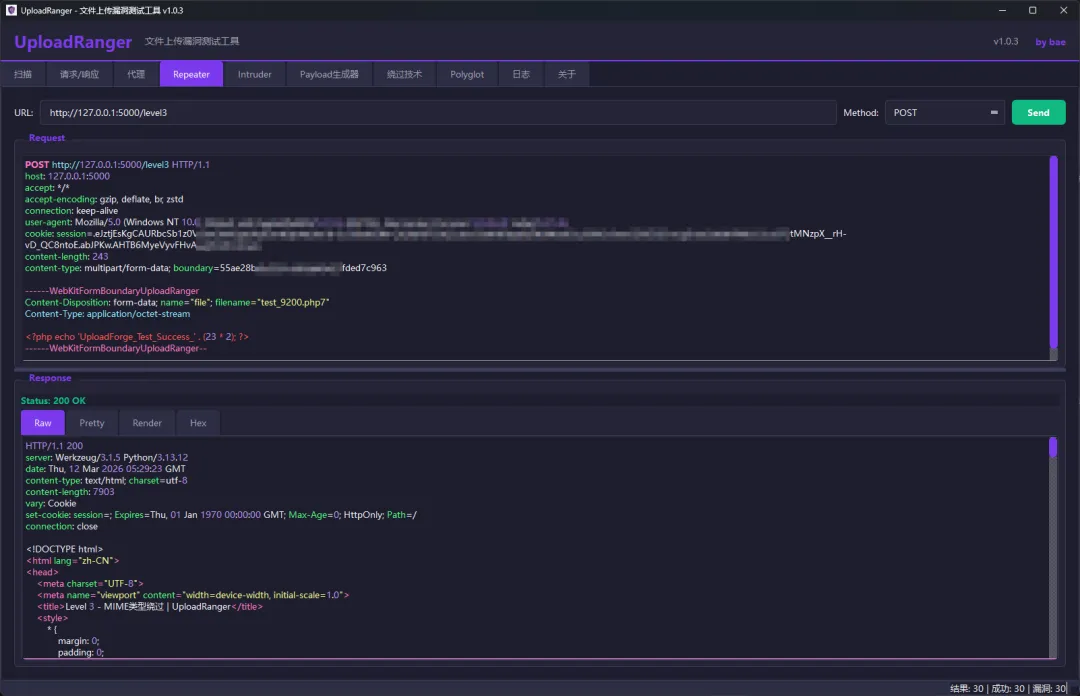Switch to the Hex response view

(x=198, y=423)
